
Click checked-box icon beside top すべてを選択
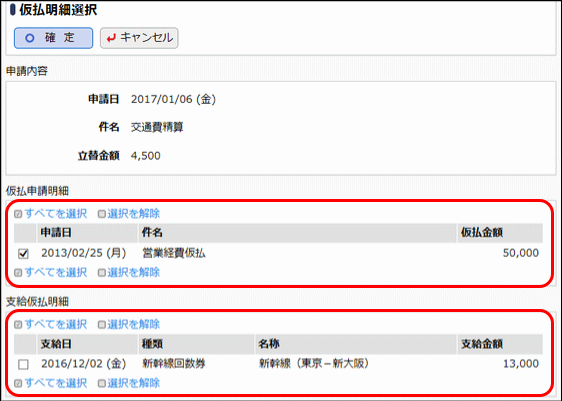tap(18, 214)
